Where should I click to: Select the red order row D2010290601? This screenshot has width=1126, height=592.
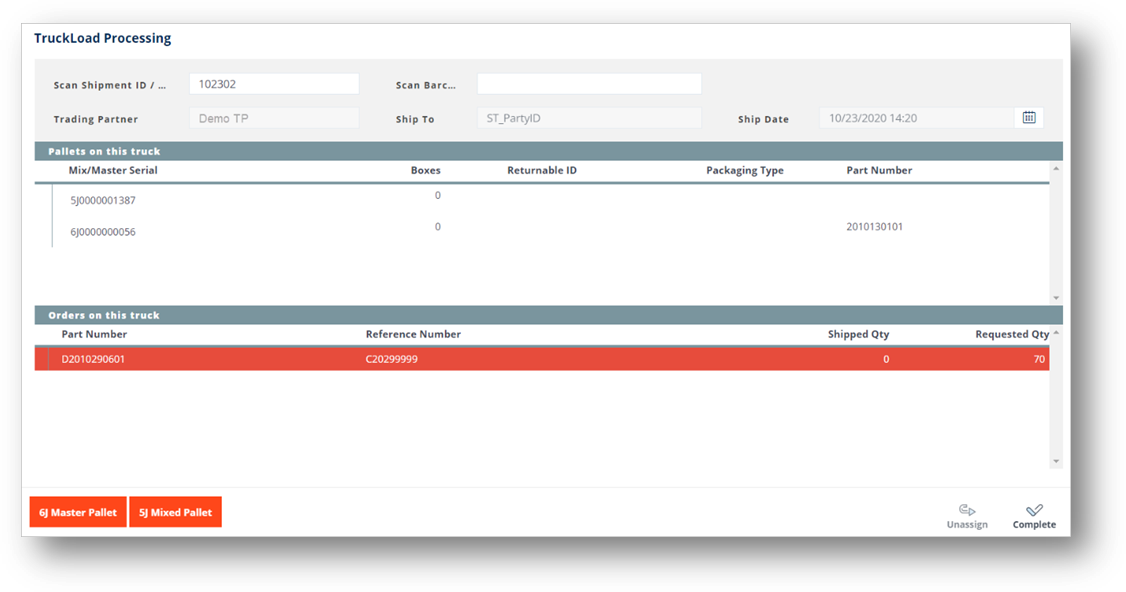pos(94,359)
